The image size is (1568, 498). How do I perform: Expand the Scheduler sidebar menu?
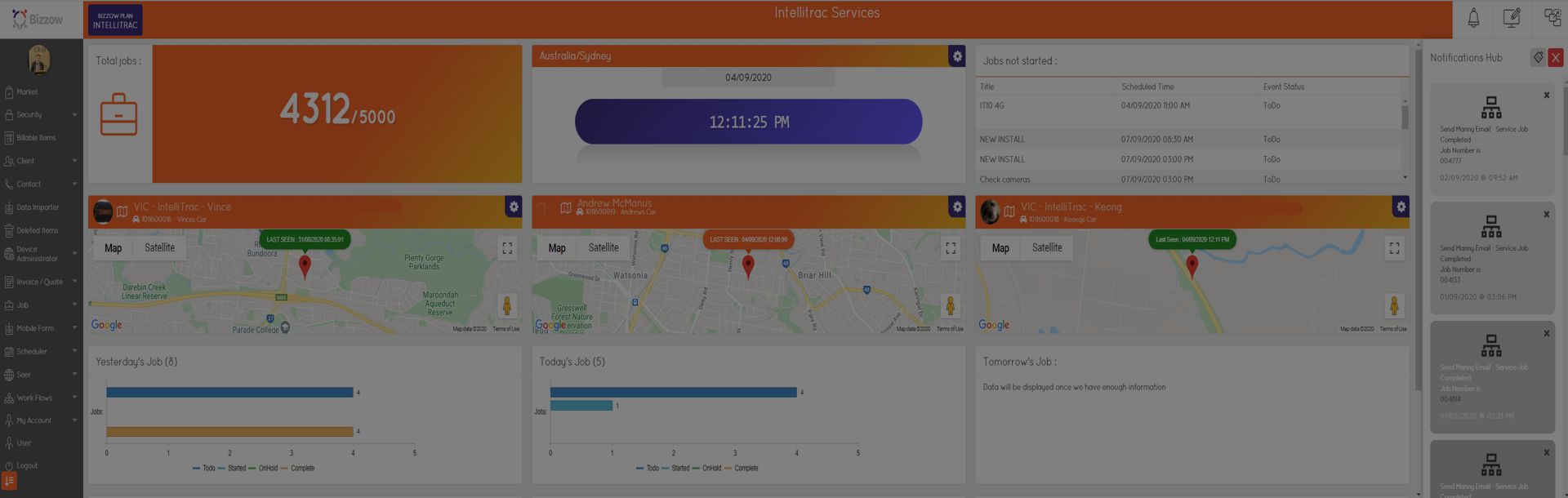(41, 352)
